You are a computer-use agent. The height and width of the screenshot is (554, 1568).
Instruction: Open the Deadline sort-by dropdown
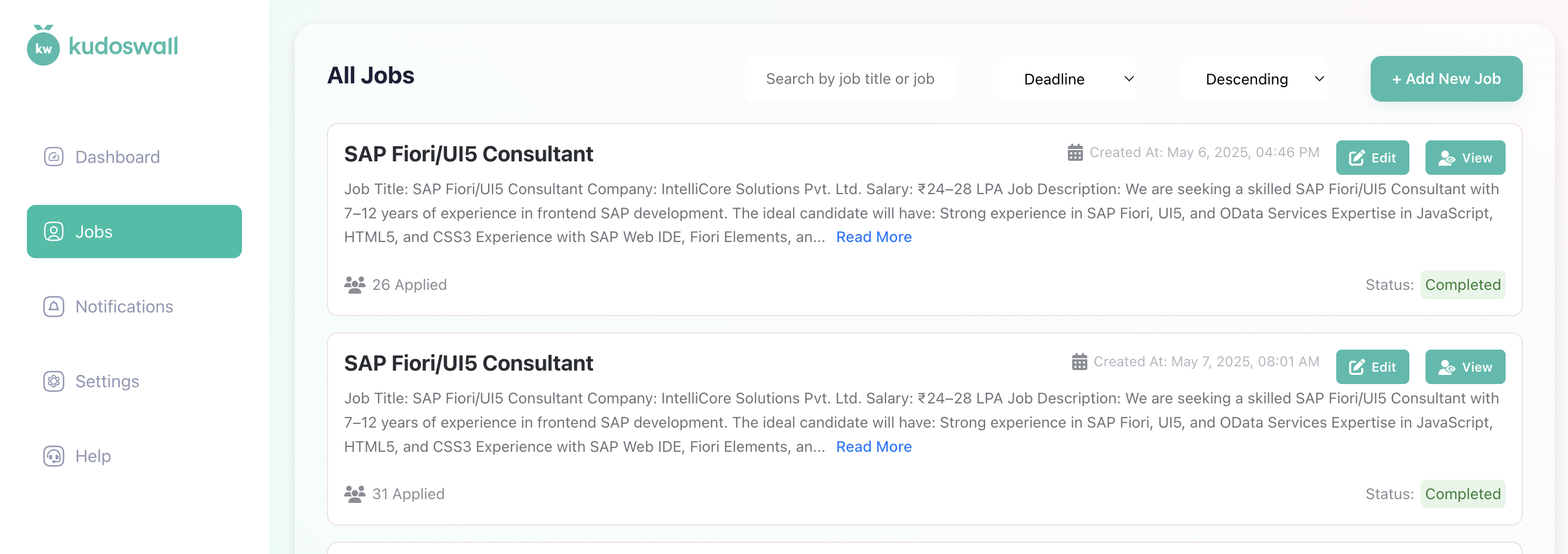pyautogui.click(x=1068, y=79)
